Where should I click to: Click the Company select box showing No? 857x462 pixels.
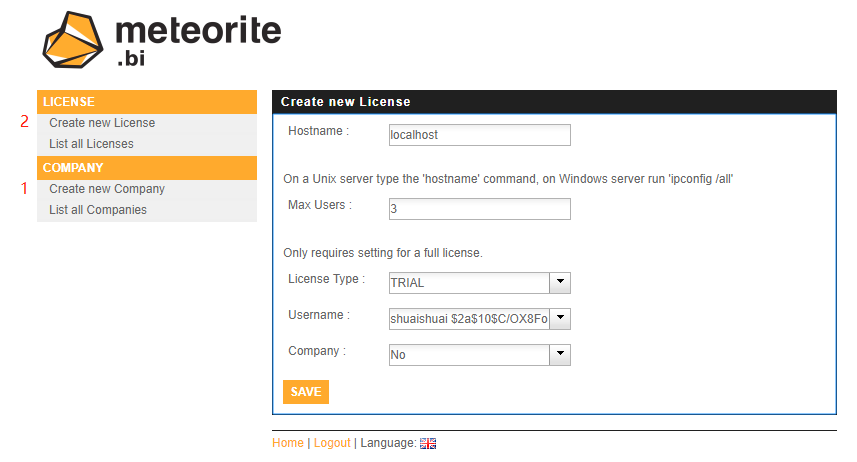(468, 355)
